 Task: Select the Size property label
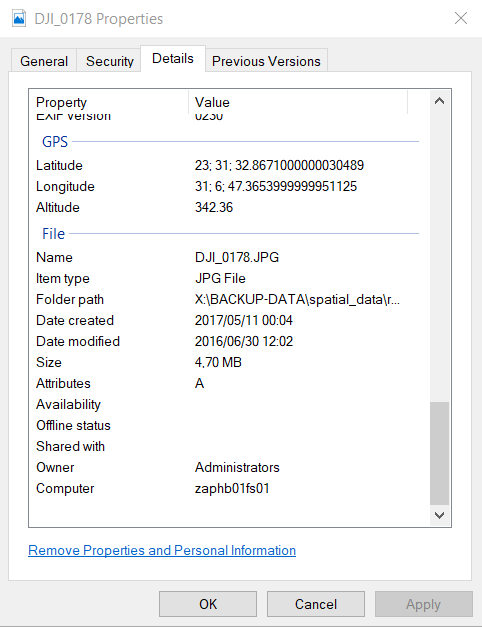pyautogui.click(x=48, y=362)
